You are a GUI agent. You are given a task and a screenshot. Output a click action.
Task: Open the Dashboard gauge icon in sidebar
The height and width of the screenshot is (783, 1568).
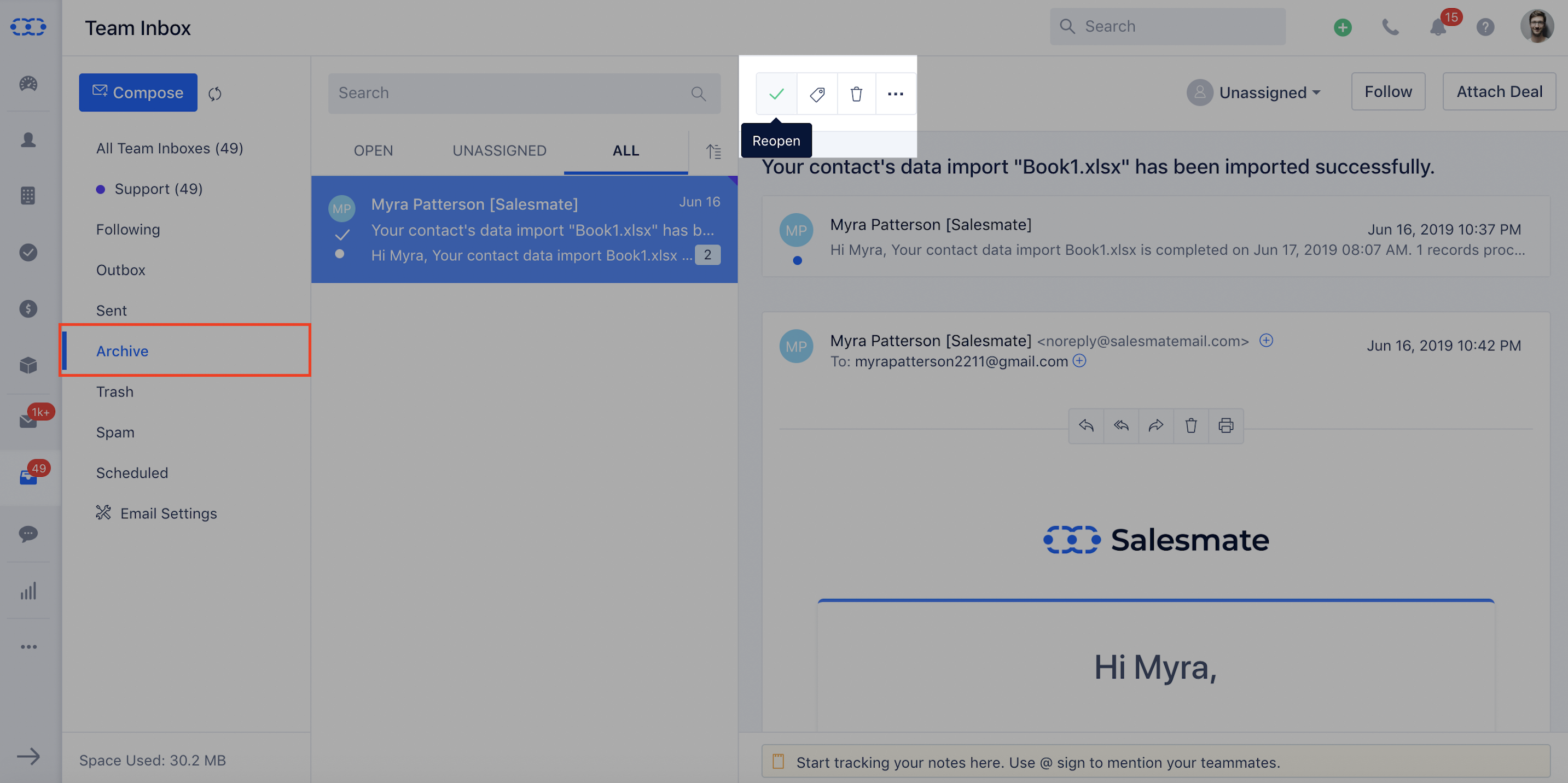(x=28, y=83)
